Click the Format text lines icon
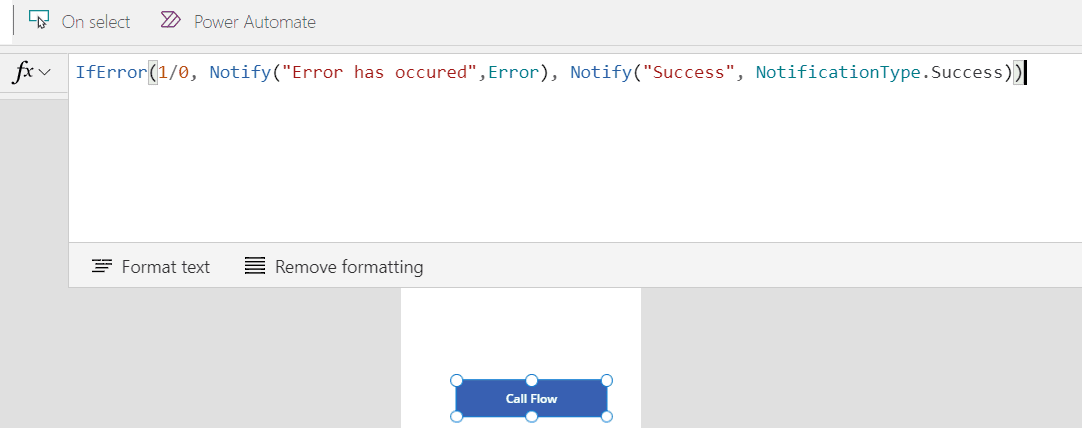Viewport: 1082px width, 428px height. click(x=101, y=266)
